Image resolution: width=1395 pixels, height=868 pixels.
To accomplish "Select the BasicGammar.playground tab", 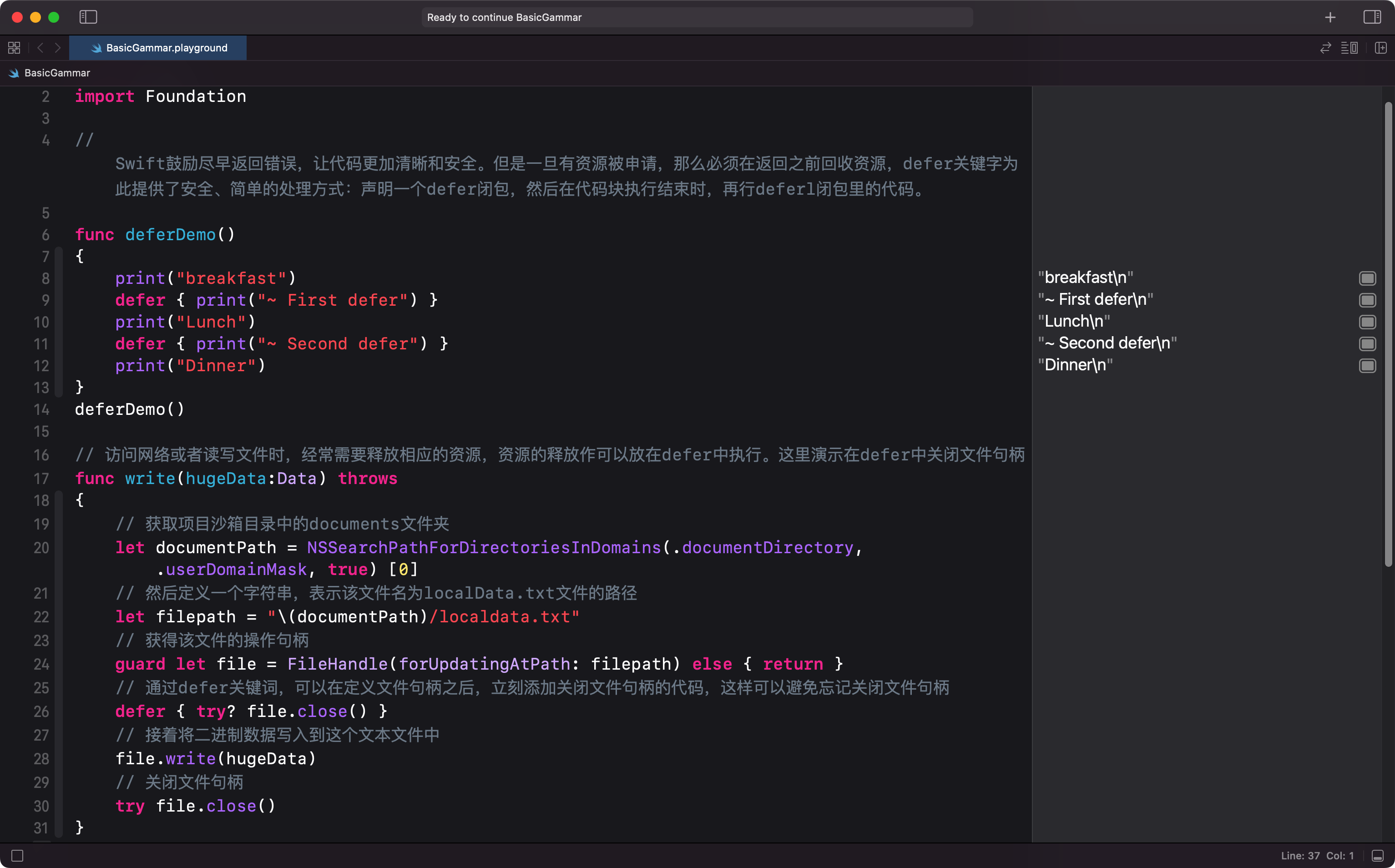I will pos(158,48).
